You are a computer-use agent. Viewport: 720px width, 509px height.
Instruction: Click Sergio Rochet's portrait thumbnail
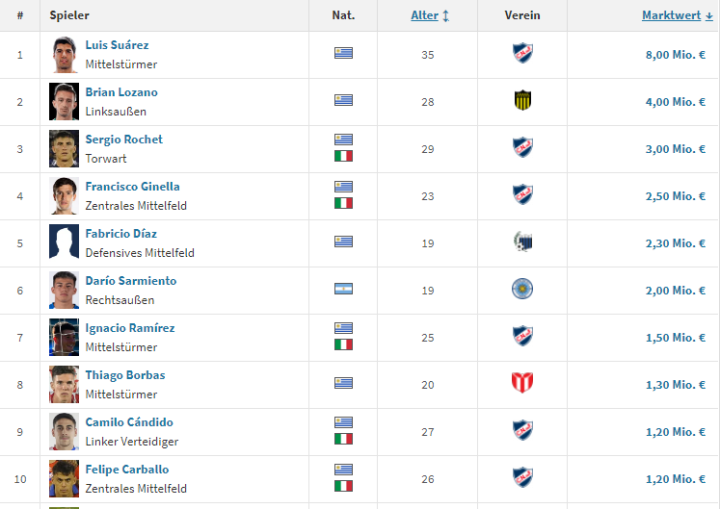(x=64, y=148)
